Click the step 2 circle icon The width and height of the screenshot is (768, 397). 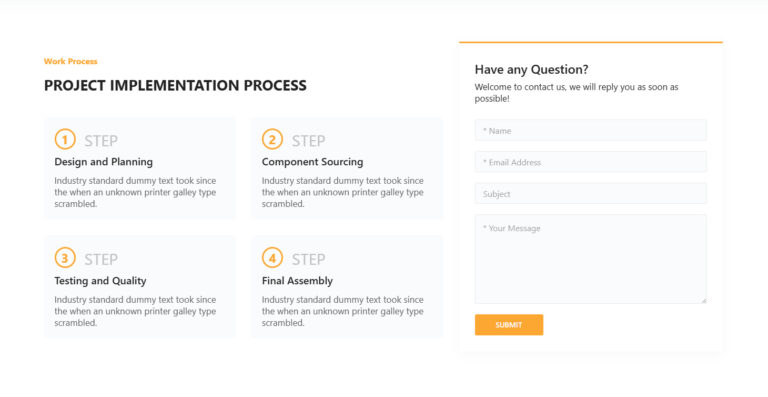click(x=272, y=140)
